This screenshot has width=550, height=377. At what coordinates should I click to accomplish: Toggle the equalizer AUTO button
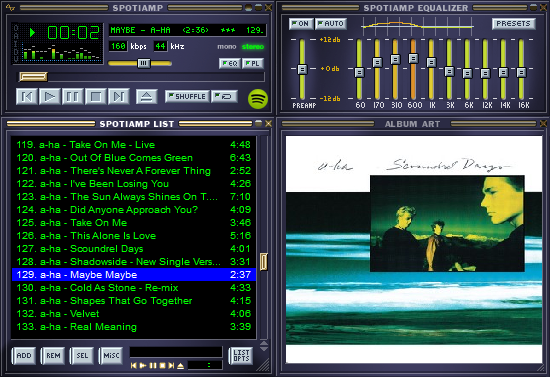[331, 23]
